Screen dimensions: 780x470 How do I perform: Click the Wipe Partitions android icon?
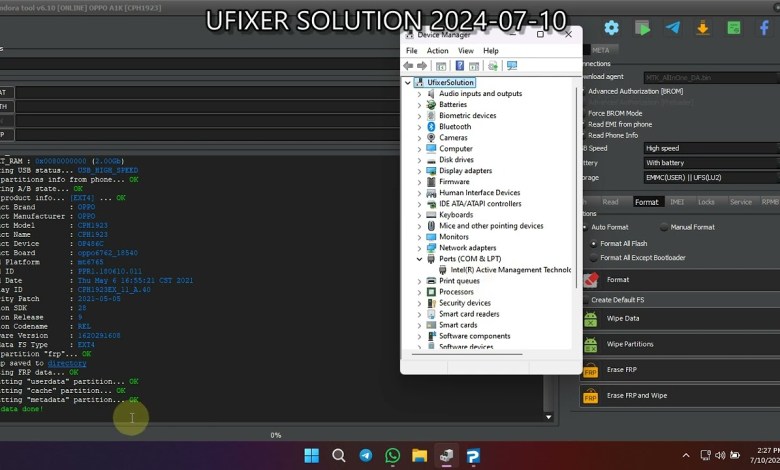pyautogui.click(x=591, y=344)
